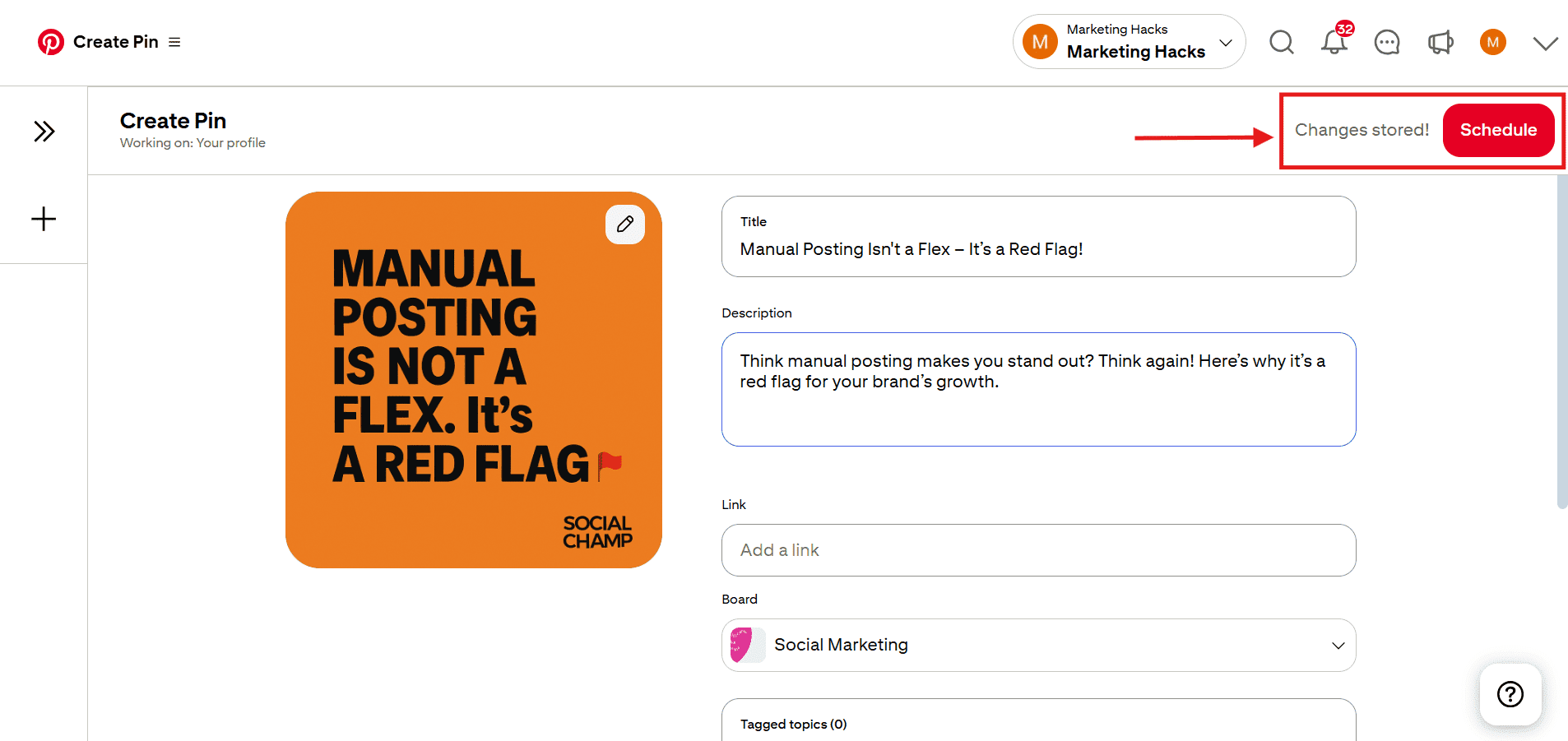
Task: Click the red Schedule button
Action: [x=1498, y=129]
